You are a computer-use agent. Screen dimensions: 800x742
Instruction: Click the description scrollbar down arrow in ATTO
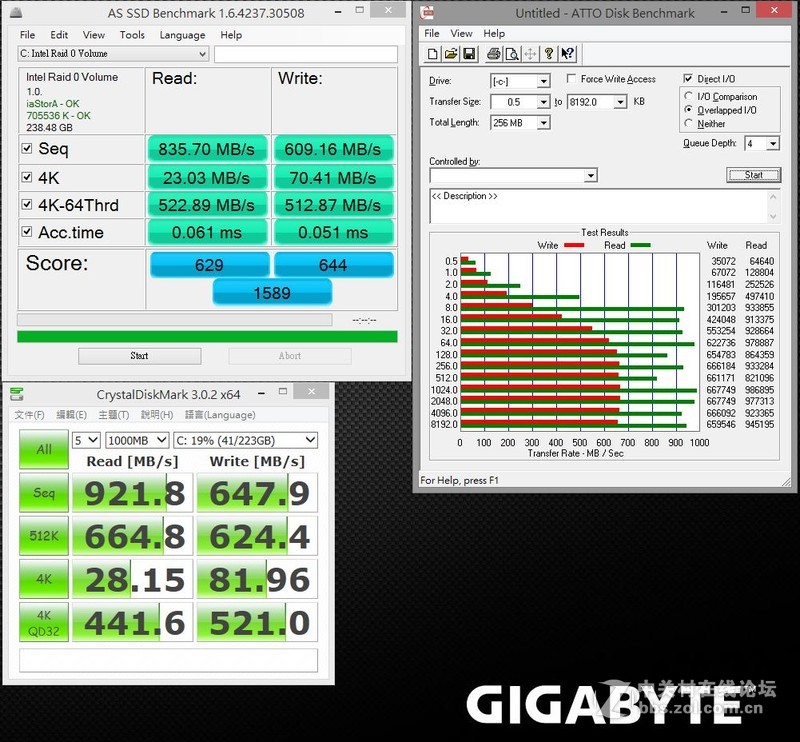[773, 217]
